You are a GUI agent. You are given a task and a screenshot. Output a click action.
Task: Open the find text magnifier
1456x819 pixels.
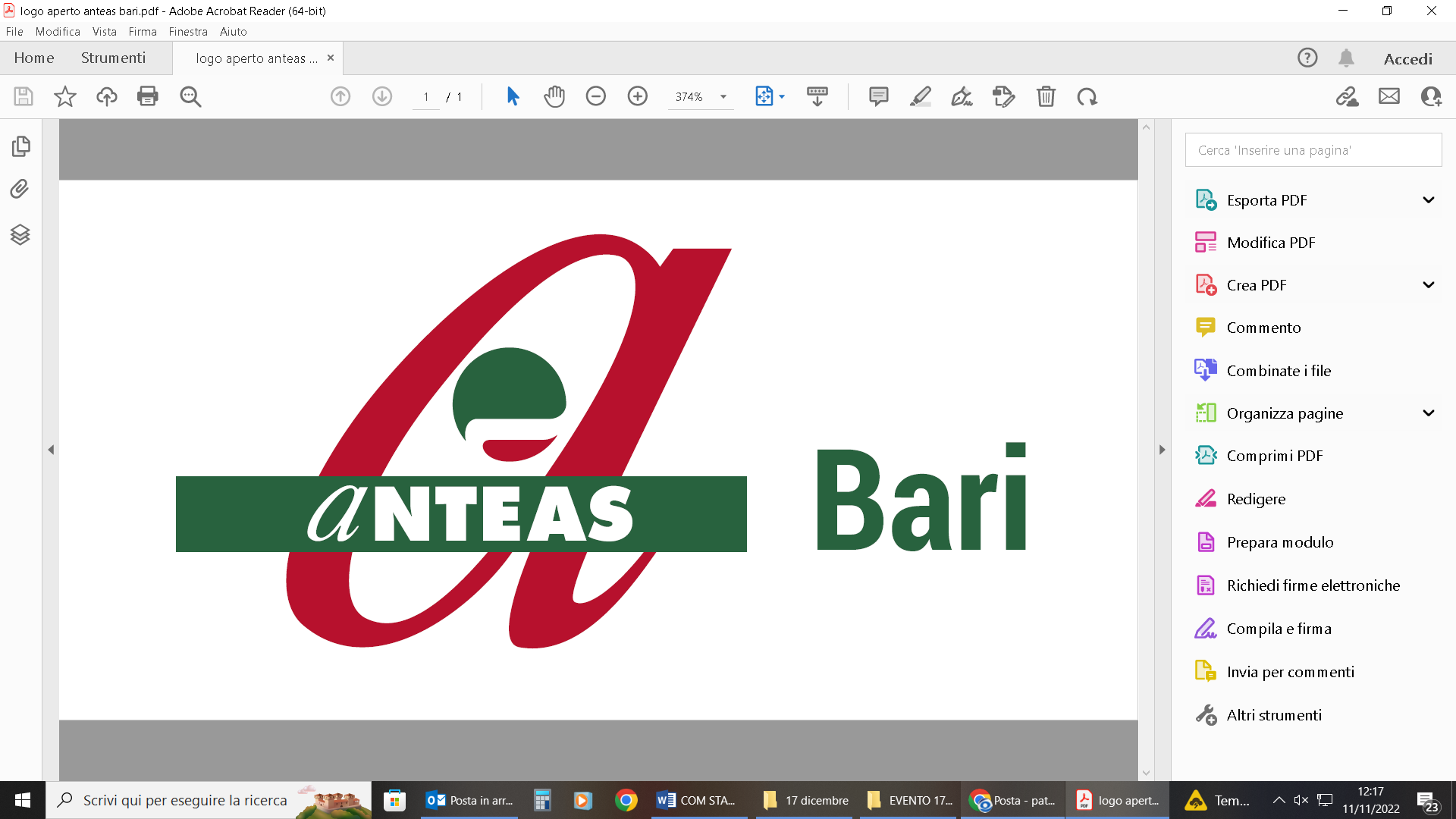(x=190, y=96)
